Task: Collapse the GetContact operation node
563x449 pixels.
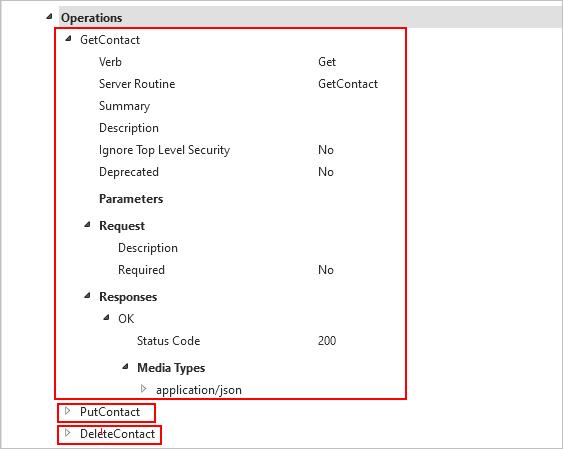Action: tap(69, 39)
